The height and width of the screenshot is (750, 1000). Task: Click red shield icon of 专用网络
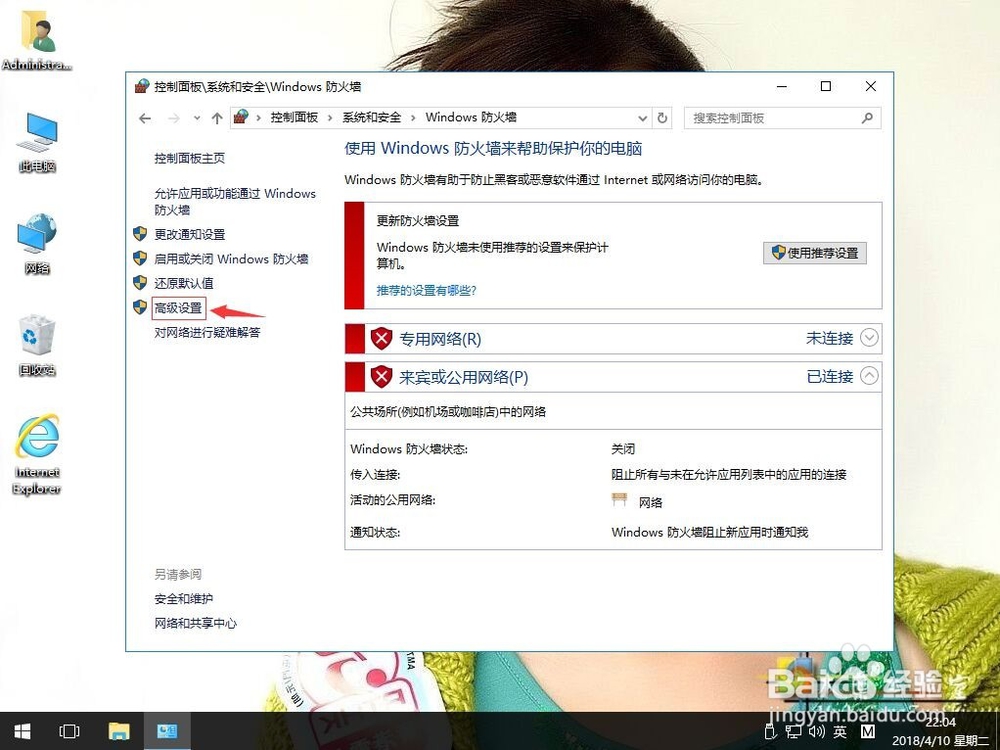[x=381, y=338]
